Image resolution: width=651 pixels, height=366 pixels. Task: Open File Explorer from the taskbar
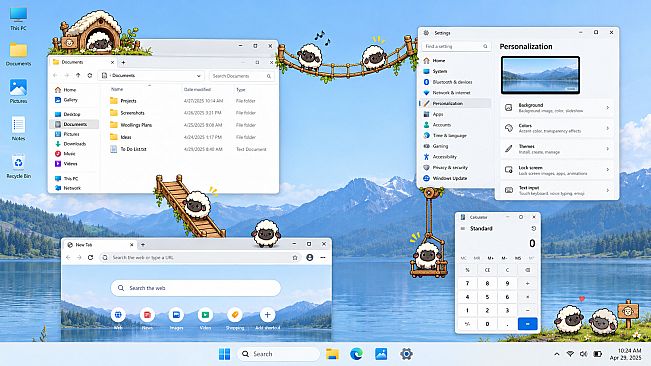(332, 354)
